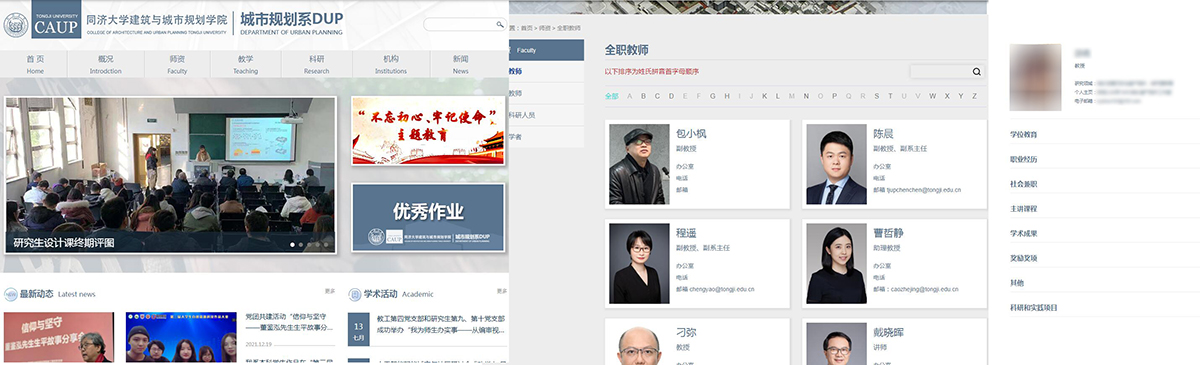
Task: Filter faculty by letter L
Action: [777, 96]
